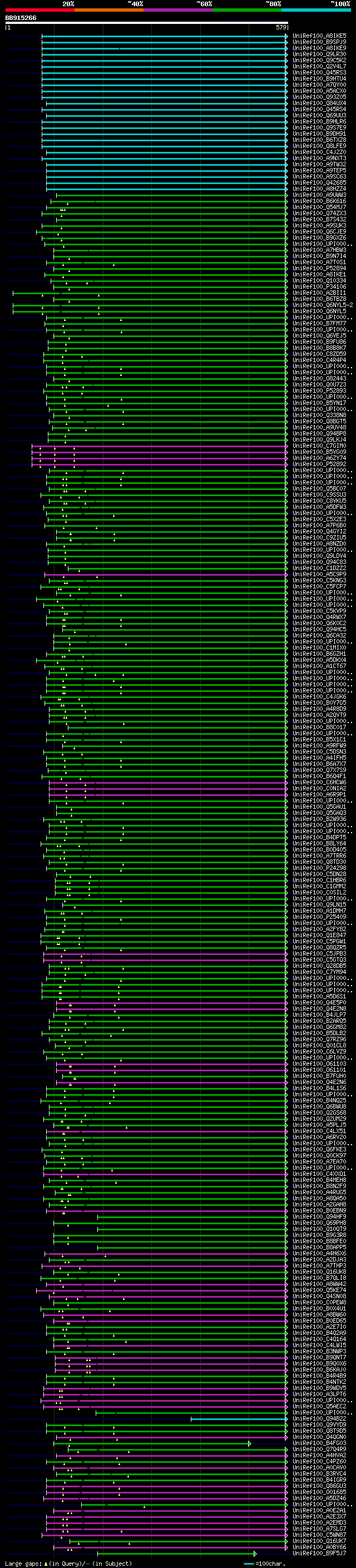Click hit label UniRef100_B9DH91

pyautogui.click(x=319, y=134)
